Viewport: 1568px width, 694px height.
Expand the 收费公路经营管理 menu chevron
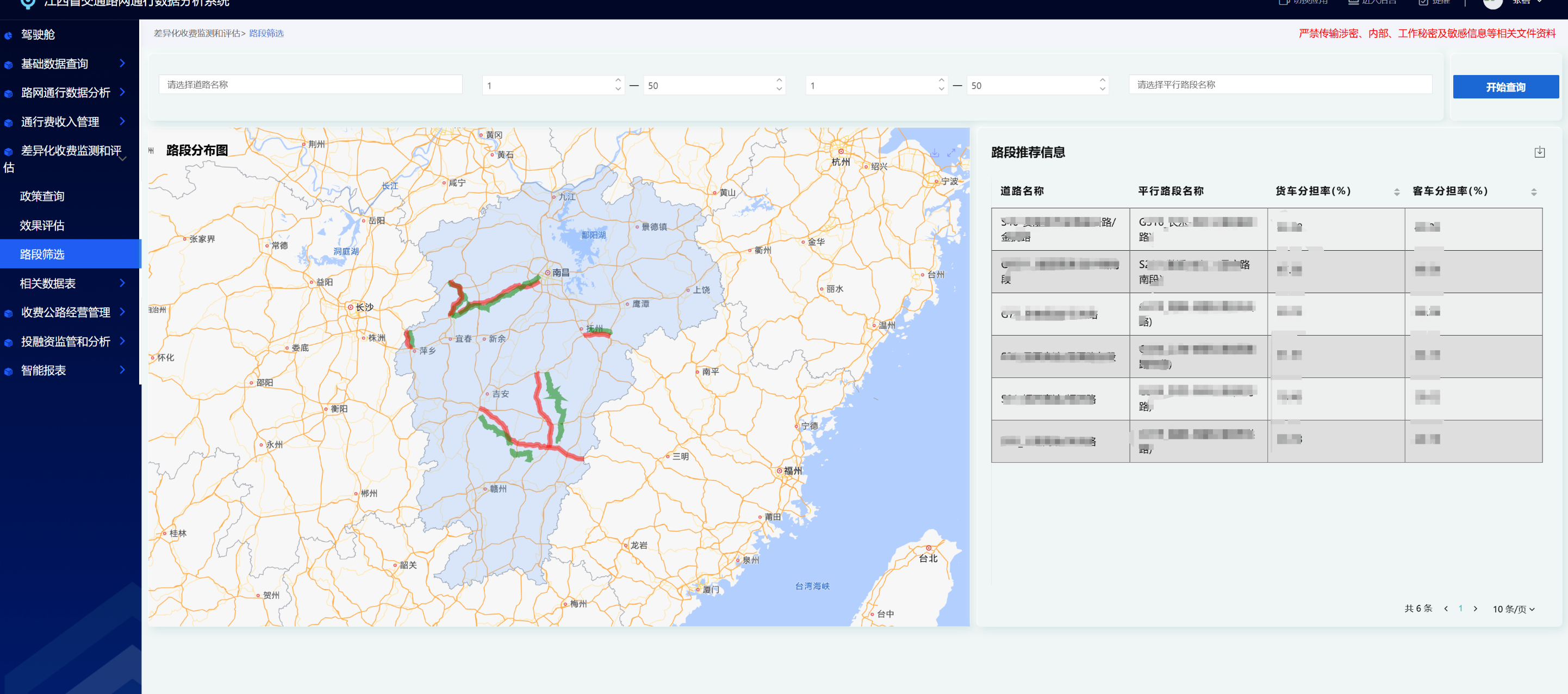click(x=122, y=312)
